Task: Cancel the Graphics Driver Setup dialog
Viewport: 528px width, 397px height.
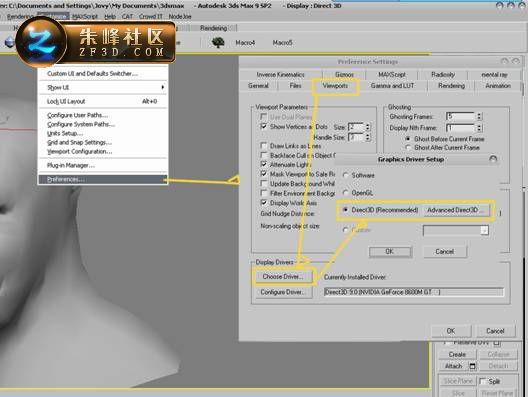Action: [x=444, y=252]
